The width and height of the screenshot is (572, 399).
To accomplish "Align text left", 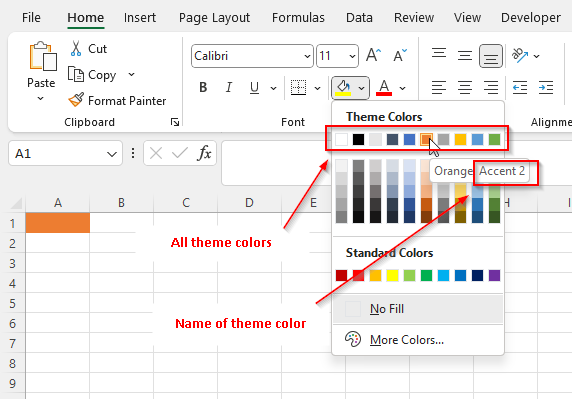I will 439,88.
